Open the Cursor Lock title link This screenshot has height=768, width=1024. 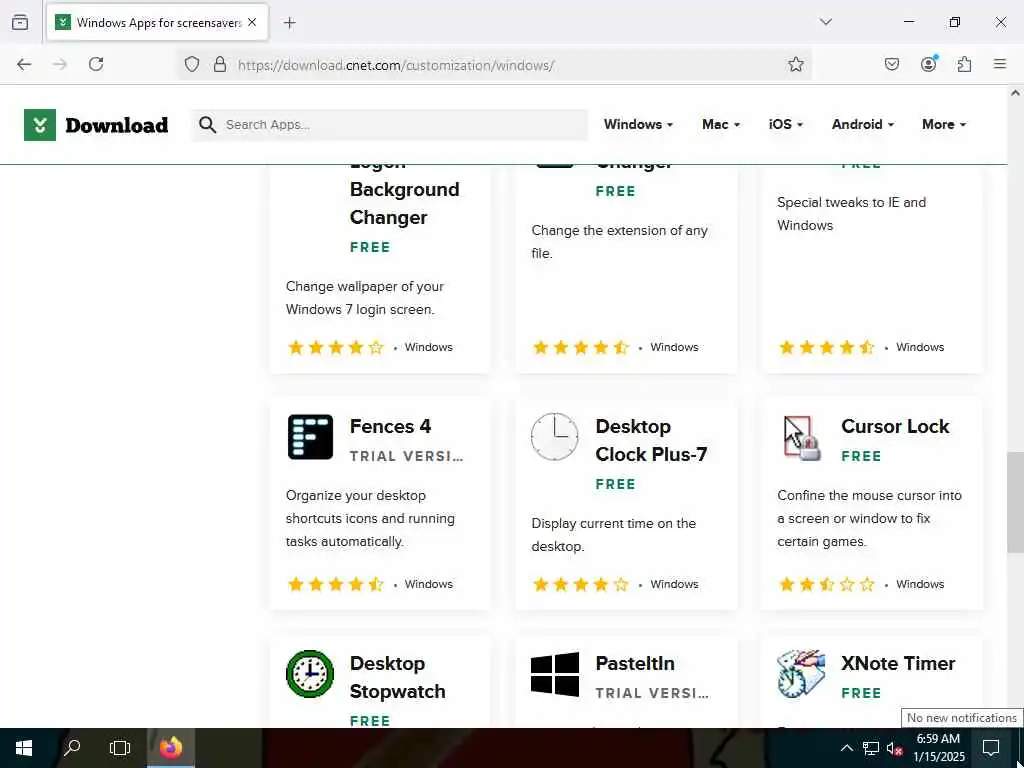(895, 426)
